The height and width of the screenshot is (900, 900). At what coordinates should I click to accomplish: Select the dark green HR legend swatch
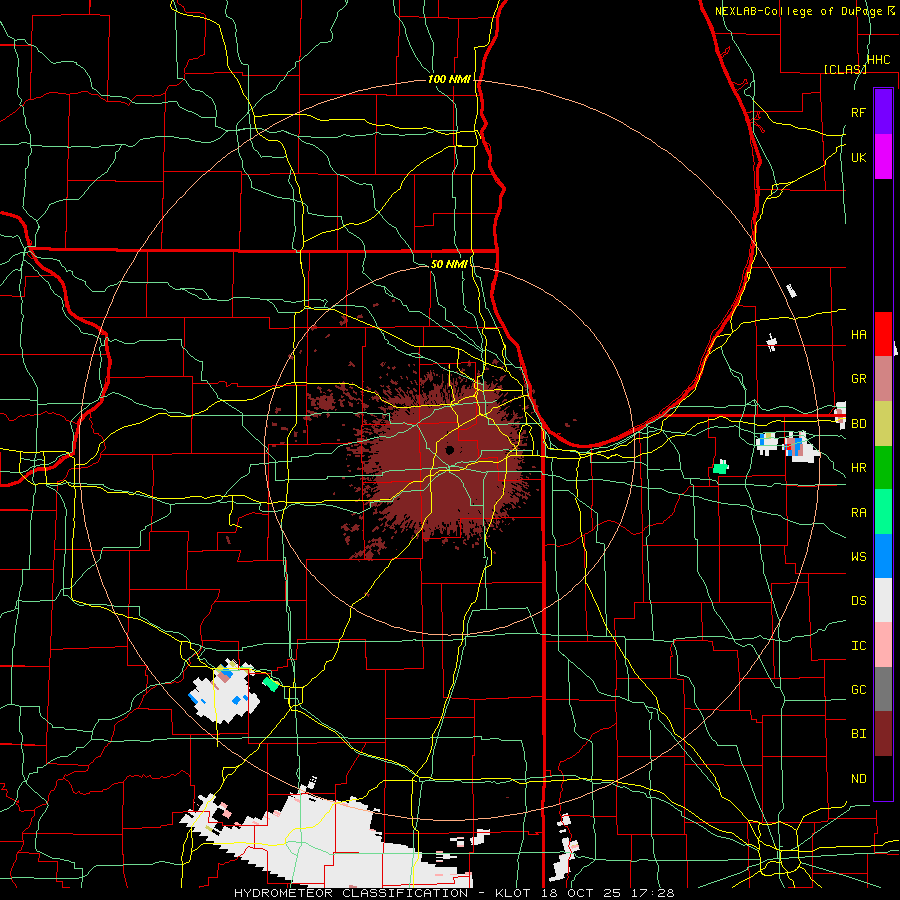click(883, 468)
